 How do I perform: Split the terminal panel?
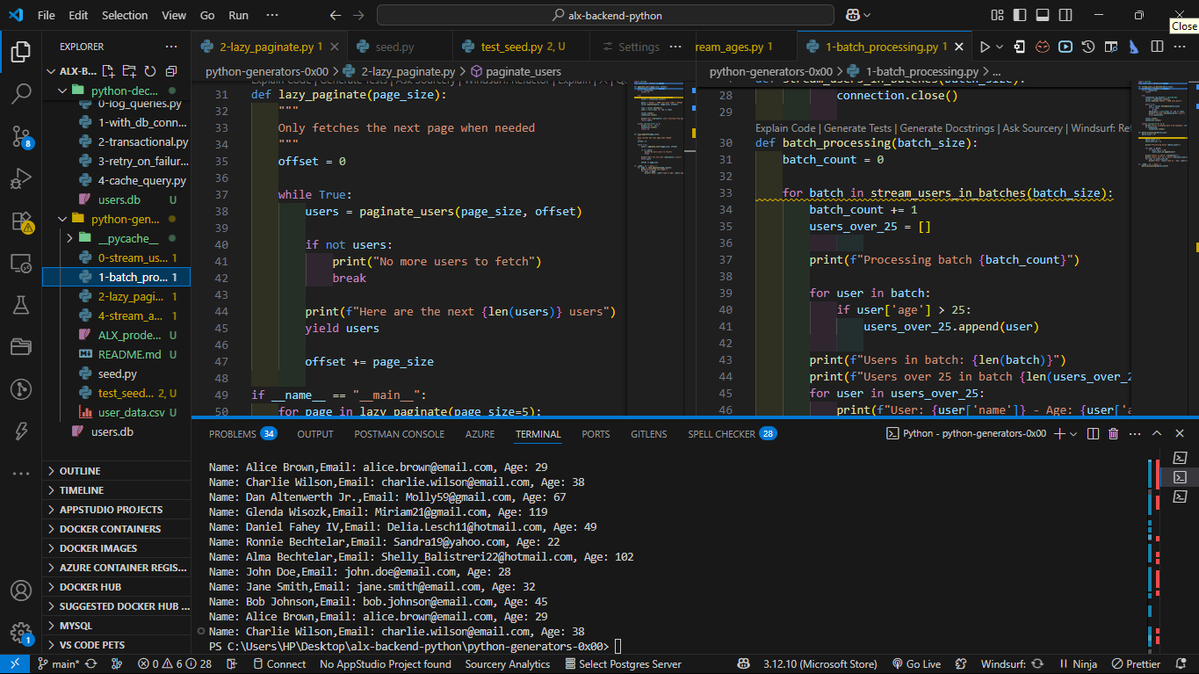(1093, 434)
